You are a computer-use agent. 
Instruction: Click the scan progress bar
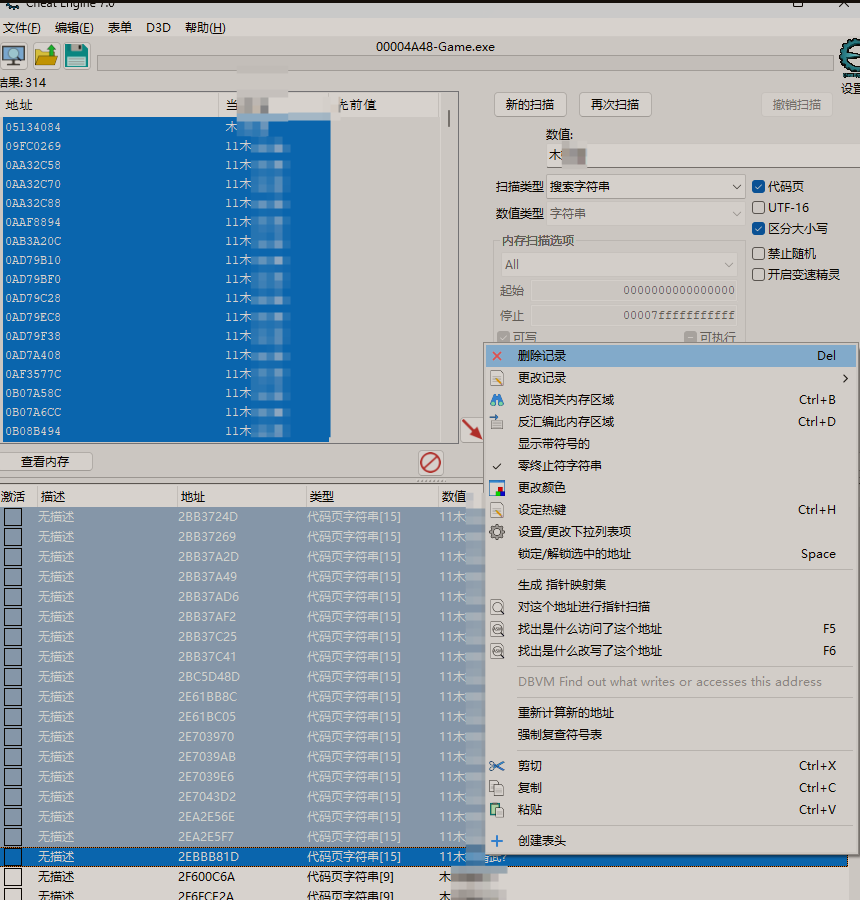[465, 63]
